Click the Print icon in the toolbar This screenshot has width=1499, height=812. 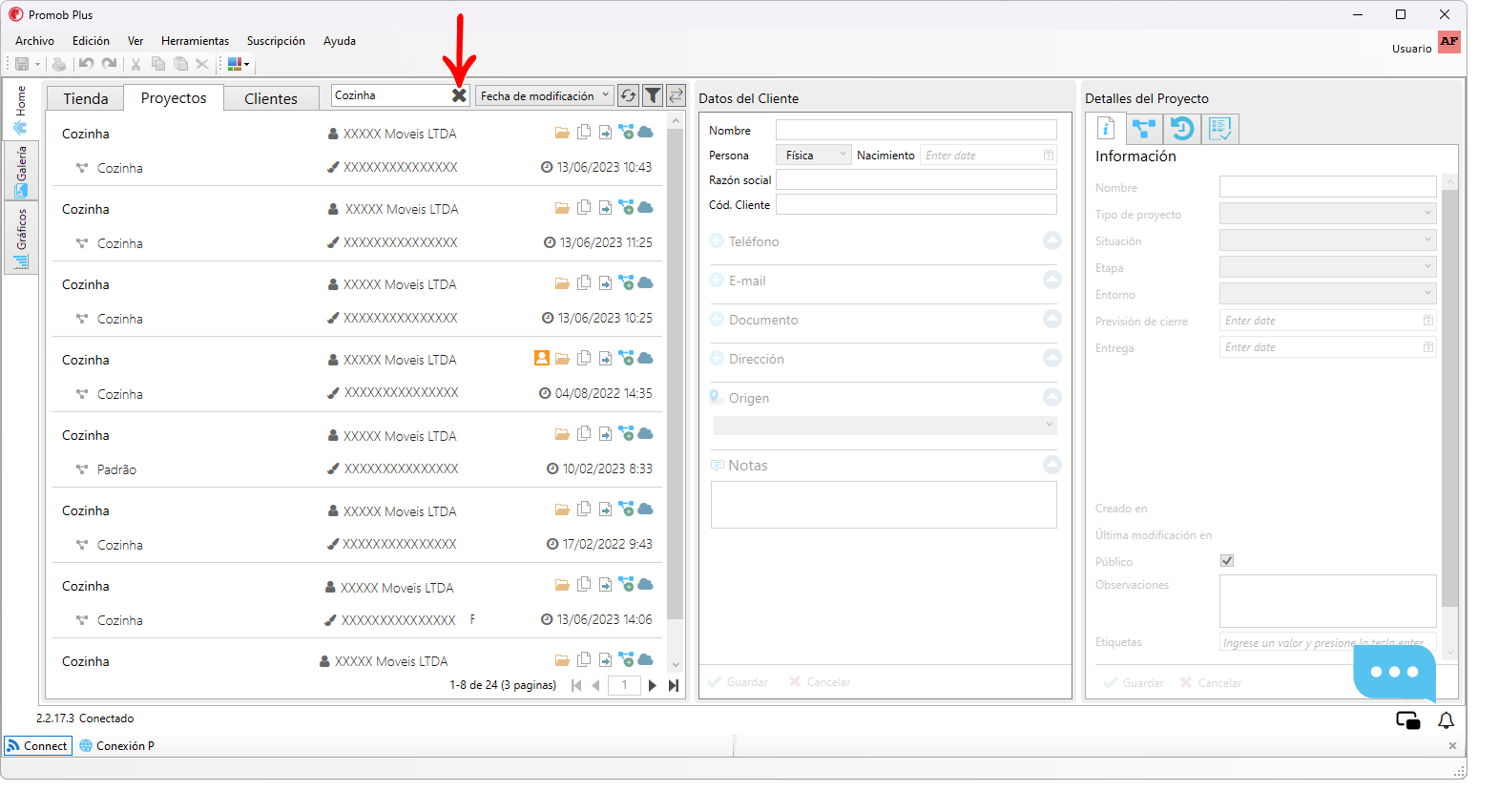coord(59,64)
